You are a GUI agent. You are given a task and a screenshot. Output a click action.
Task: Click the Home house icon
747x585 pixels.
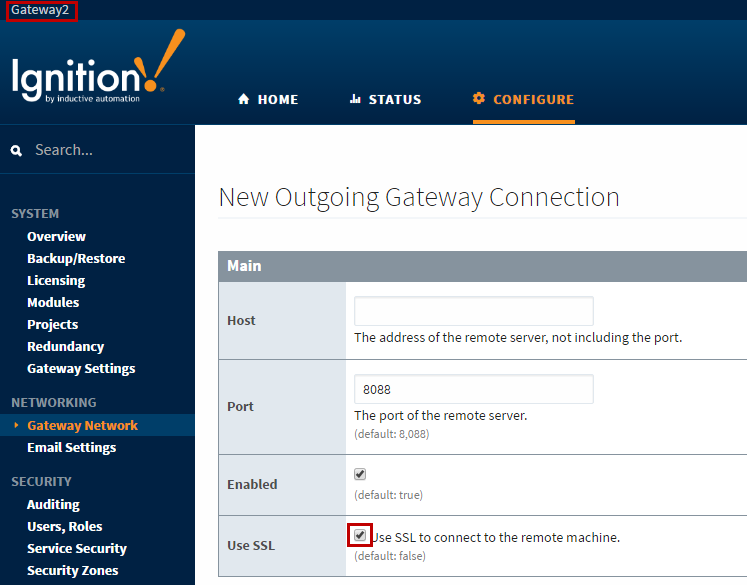(243, 99)
